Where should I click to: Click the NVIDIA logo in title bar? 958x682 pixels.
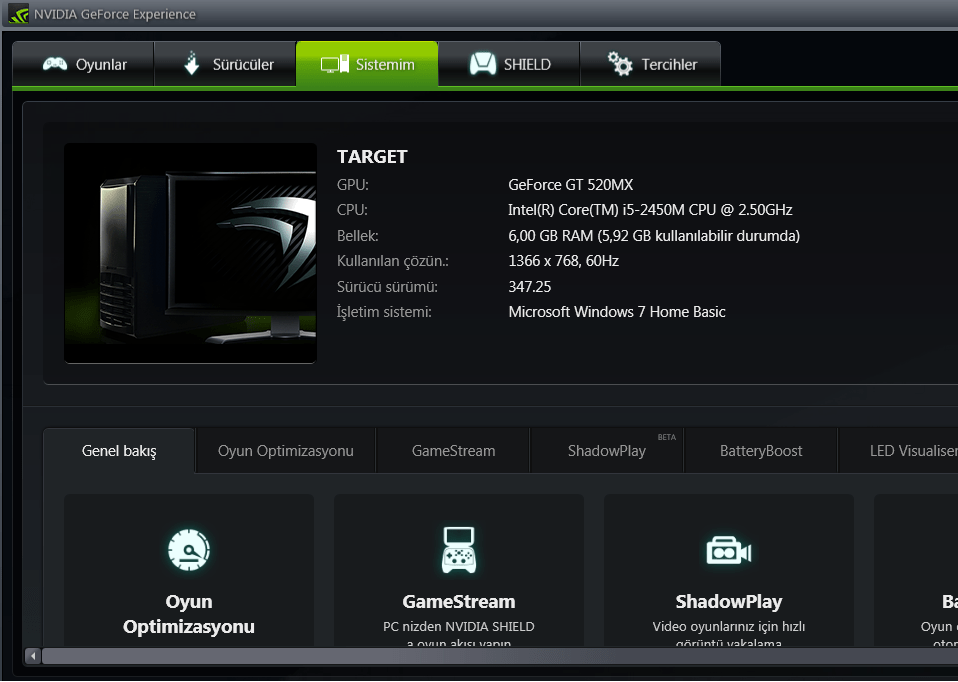pyautogui.click(x=18, y=14)
